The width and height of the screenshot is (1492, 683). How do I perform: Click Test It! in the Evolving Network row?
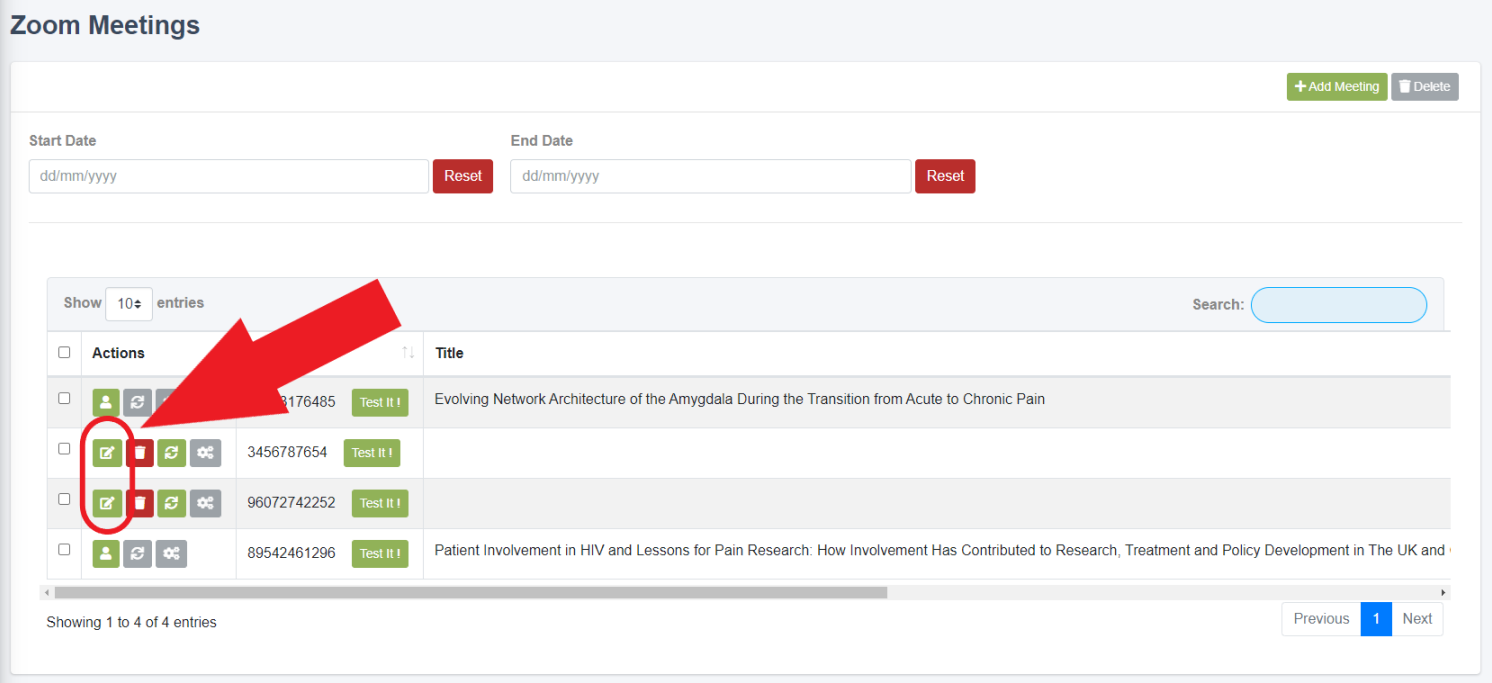(380, 402)
